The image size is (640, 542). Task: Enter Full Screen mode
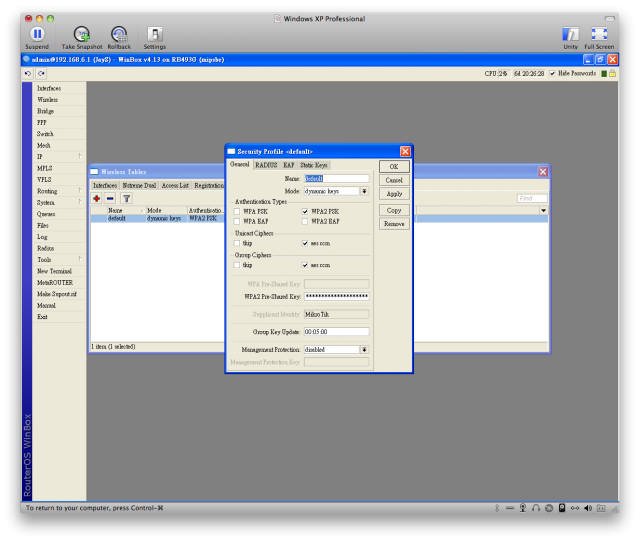pos(599,34)
